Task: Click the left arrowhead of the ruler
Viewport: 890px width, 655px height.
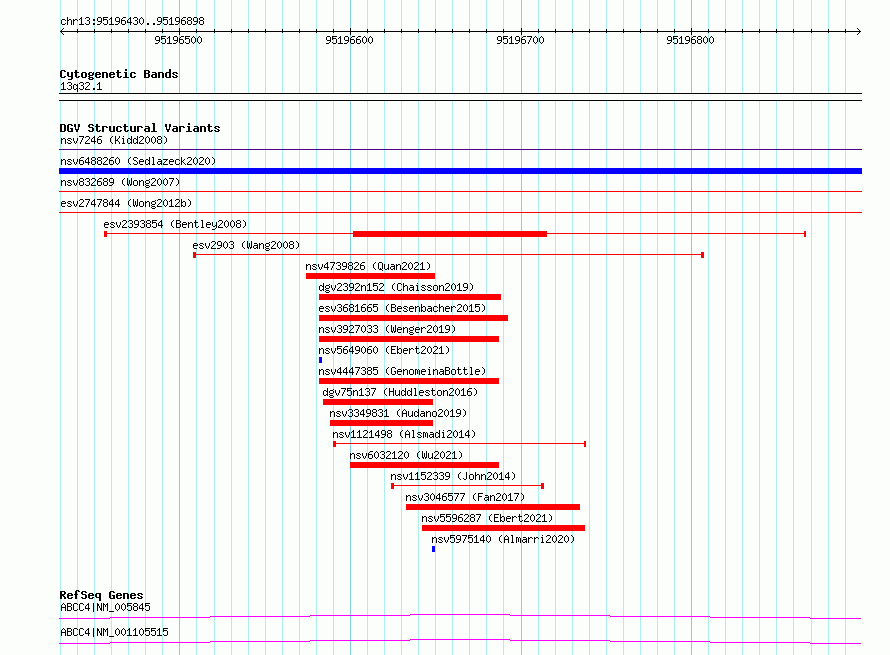Action: tap(62, 31)
